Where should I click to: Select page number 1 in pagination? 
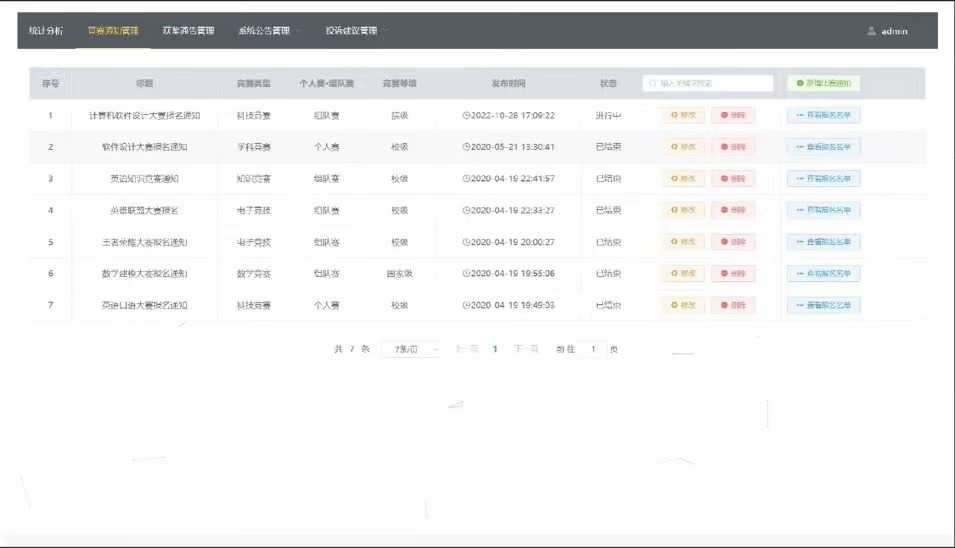tap(495, 349)
